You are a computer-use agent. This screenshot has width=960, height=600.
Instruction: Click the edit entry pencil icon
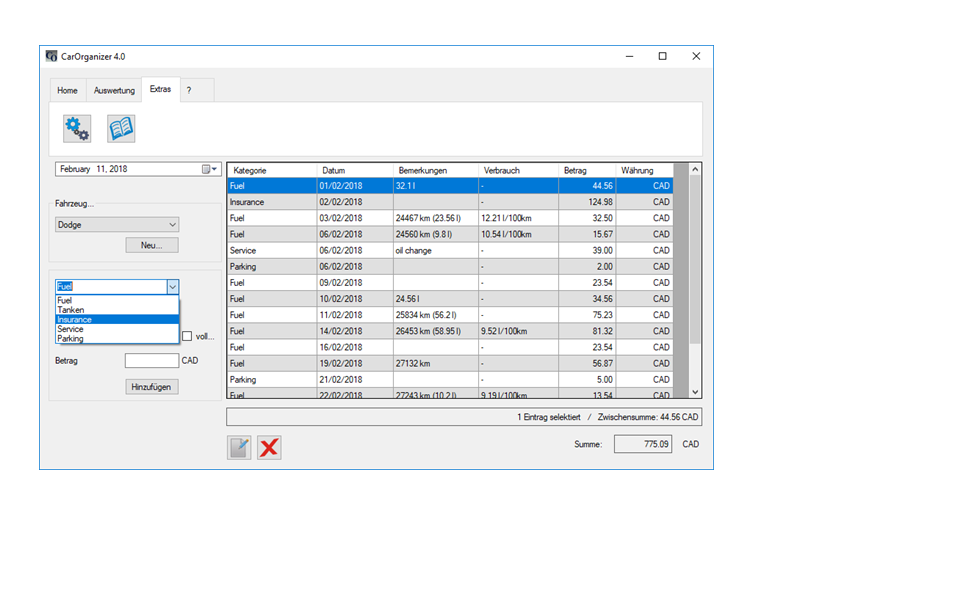pyautogui.click(x=239, y=447)
